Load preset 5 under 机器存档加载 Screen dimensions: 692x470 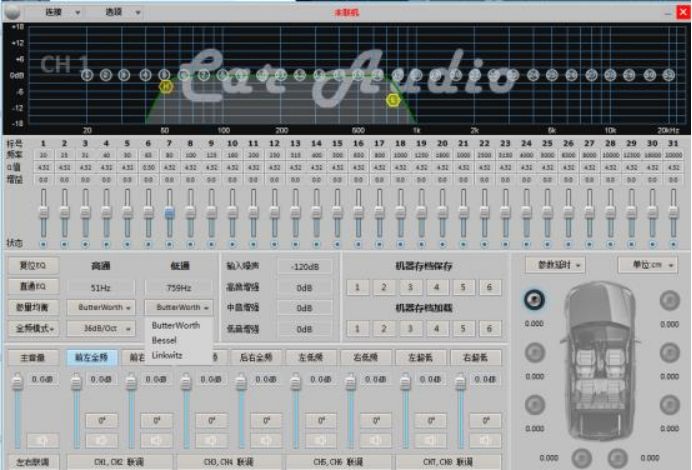click(x=463, y=329)
